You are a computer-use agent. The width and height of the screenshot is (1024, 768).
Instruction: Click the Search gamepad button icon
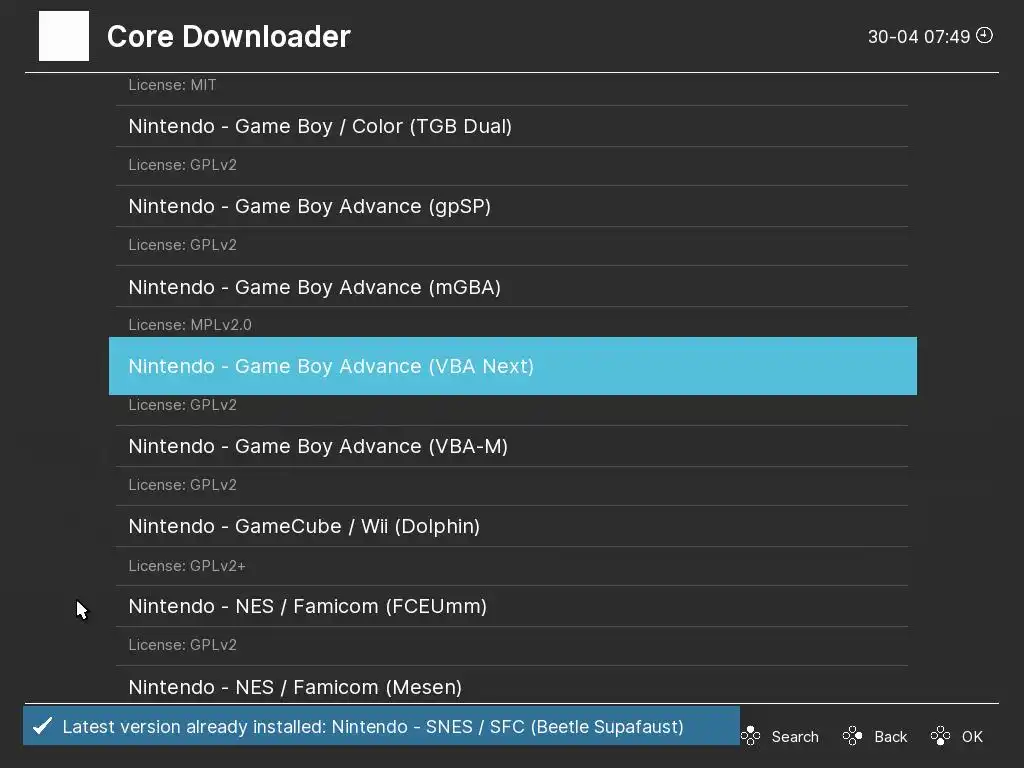750,736
